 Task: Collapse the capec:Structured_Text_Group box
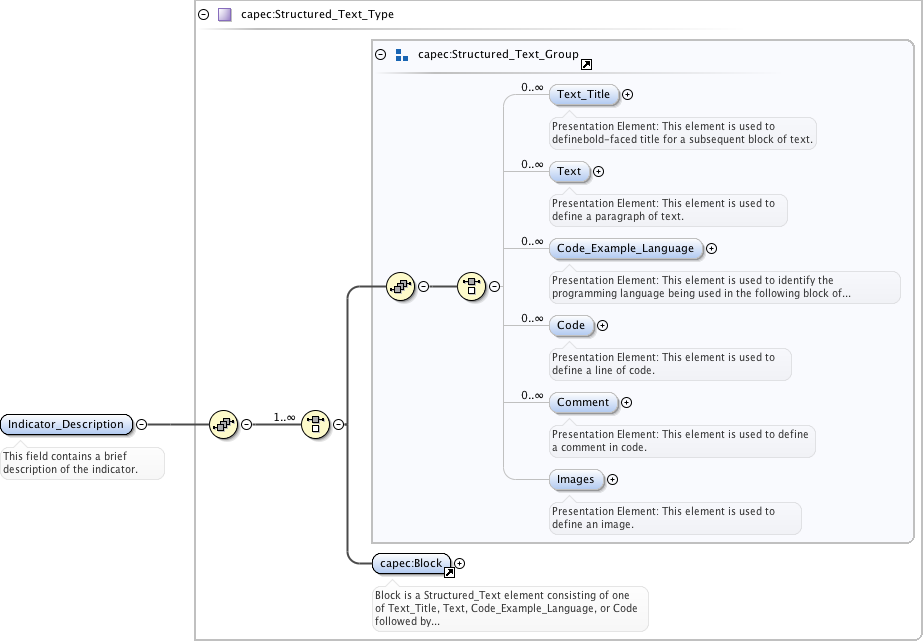click(380, 55)
